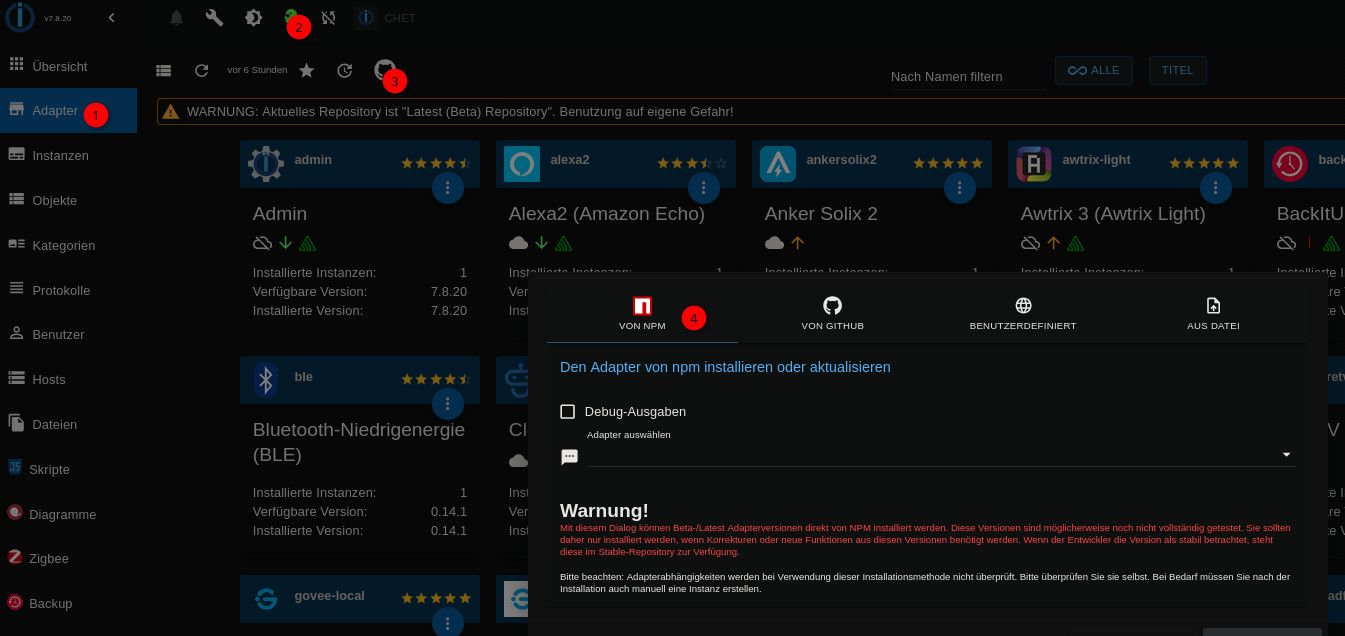Open Übersicht in the sidebar
Image resolution: width=1345 pixels, height=636 pixels.
click(x=68, y=66)
